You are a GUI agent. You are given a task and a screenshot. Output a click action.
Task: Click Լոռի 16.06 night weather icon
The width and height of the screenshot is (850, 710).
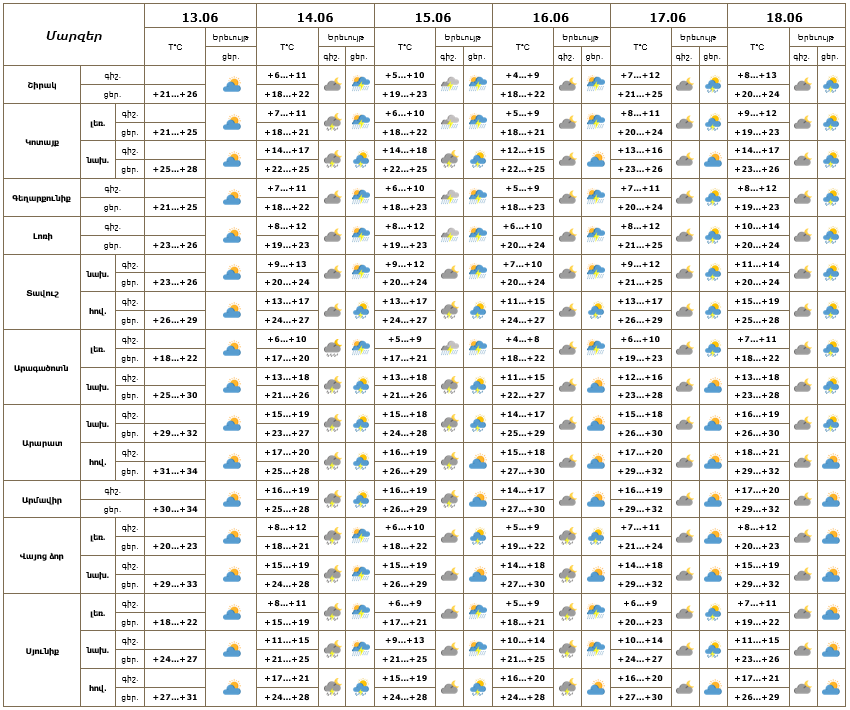coord(568,236)
